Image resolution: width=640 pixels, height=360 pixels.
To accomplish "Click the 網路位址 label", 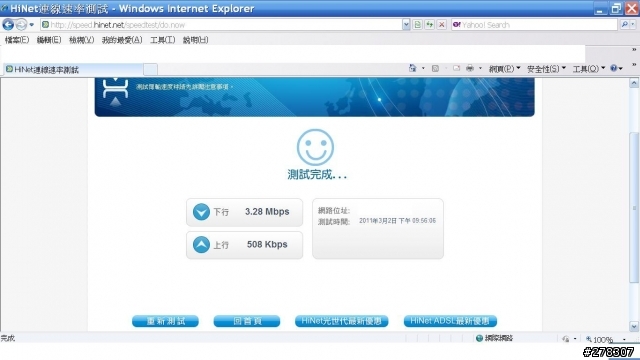I will pyautogui.click(x=333, y=211).
